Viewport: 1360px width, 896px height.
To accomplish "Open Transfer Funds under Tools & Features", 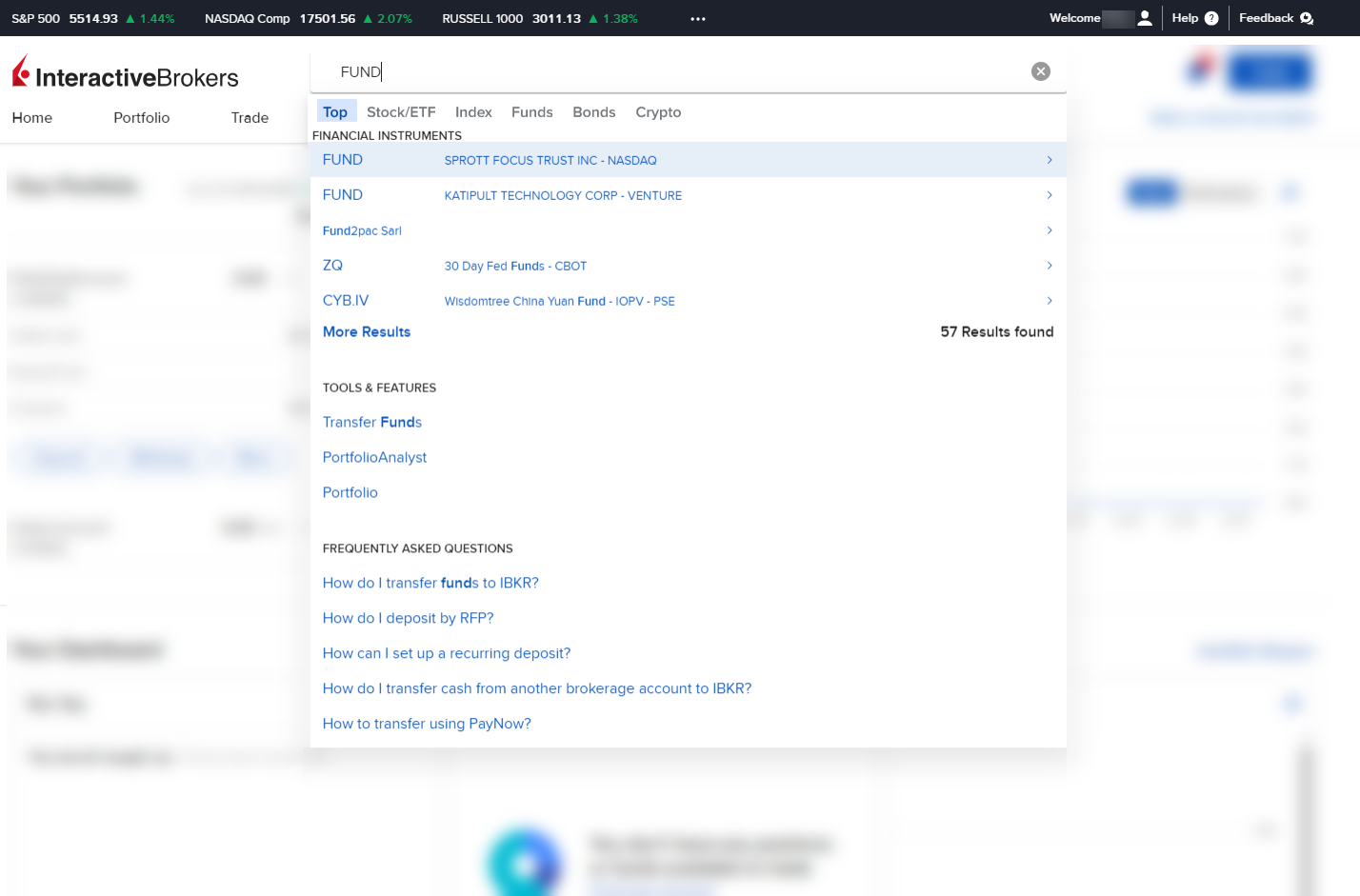I will coord(371,422).
